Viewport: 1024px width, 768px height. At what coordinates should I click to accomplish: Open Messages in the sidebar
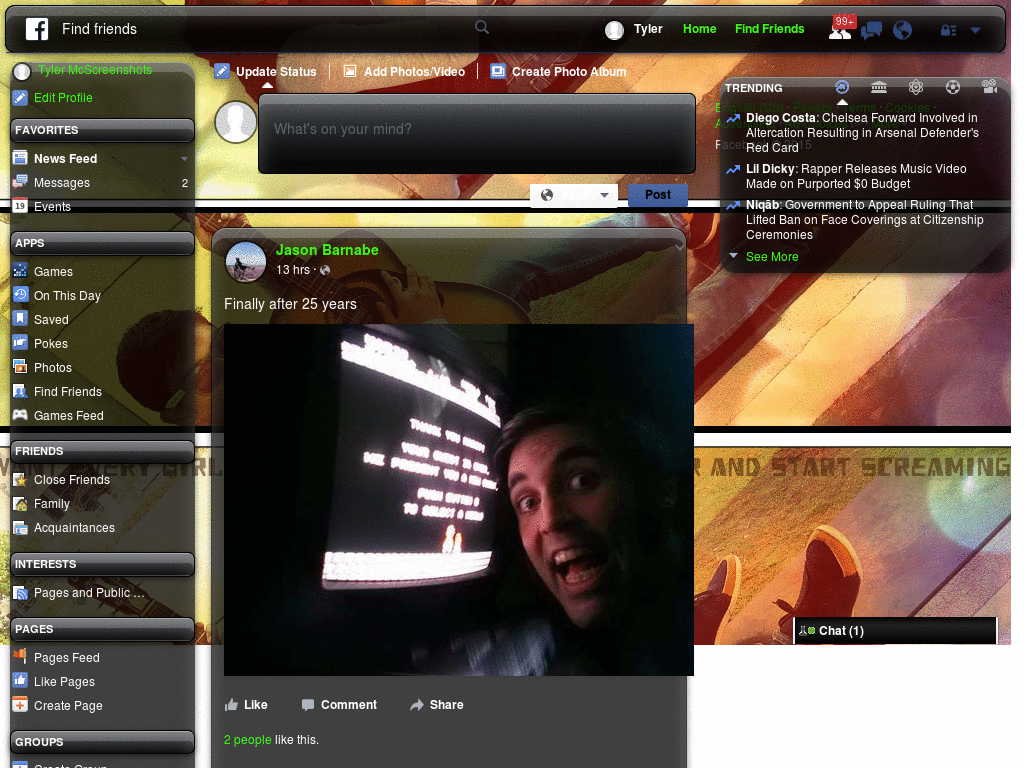(62, 183)
